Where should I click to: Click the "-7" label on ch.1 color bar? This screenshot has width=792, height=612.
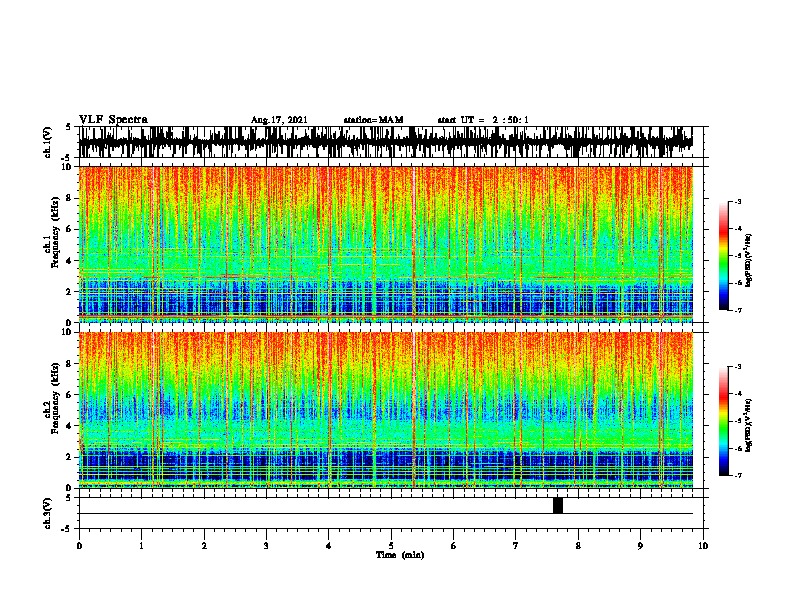pyautogui.click(x=737, y=310)
